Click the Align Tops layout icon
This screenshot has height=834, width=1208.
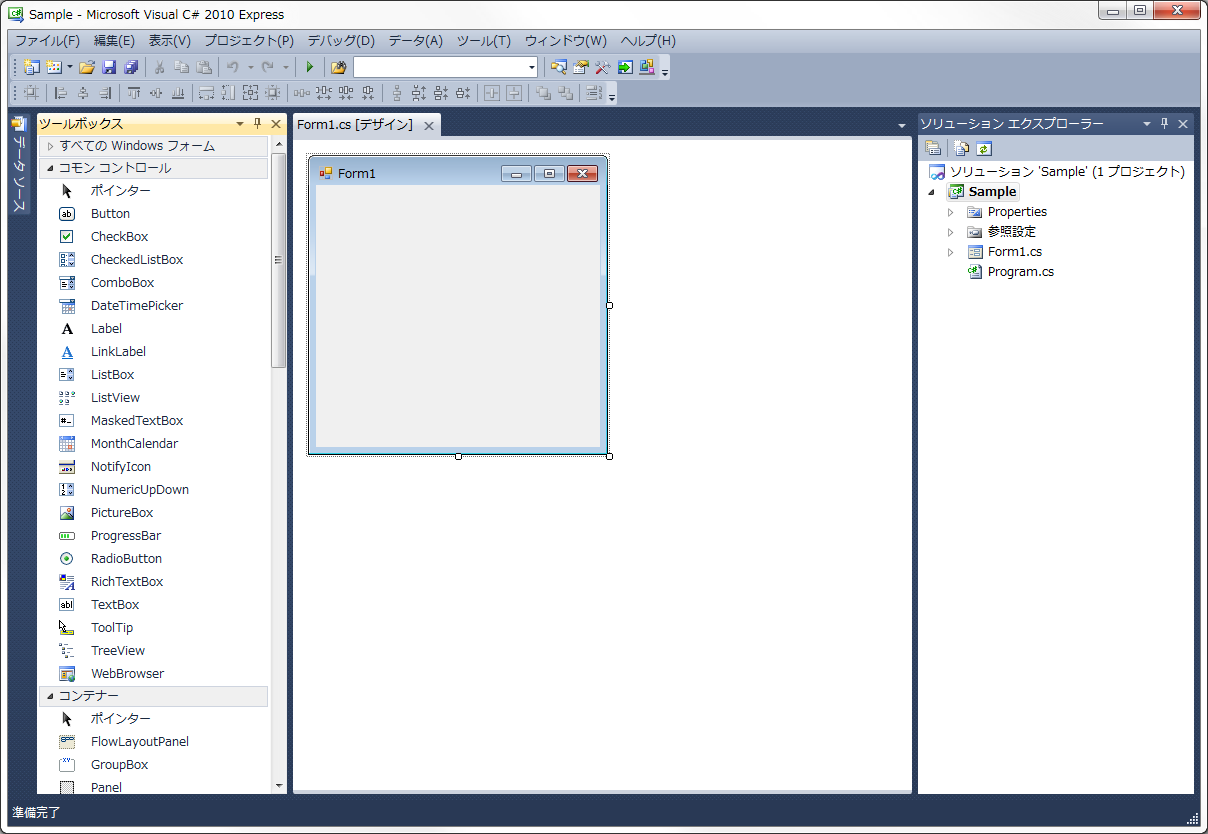click(133, 93)
